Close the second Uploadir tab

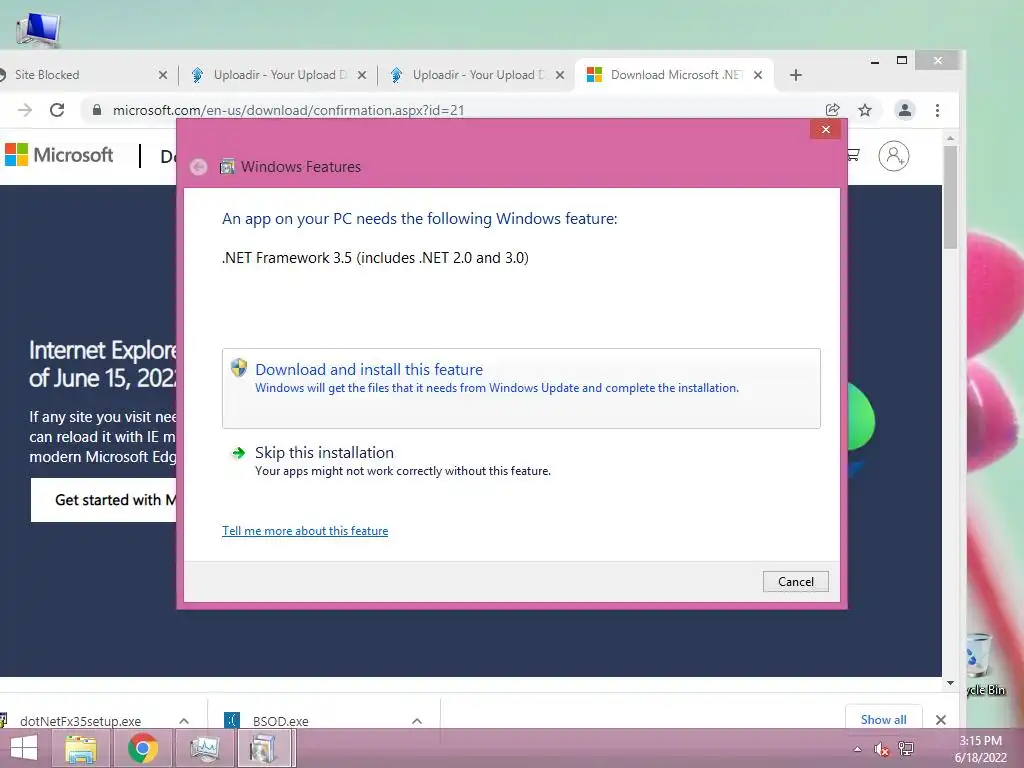[x=560, y=75]
